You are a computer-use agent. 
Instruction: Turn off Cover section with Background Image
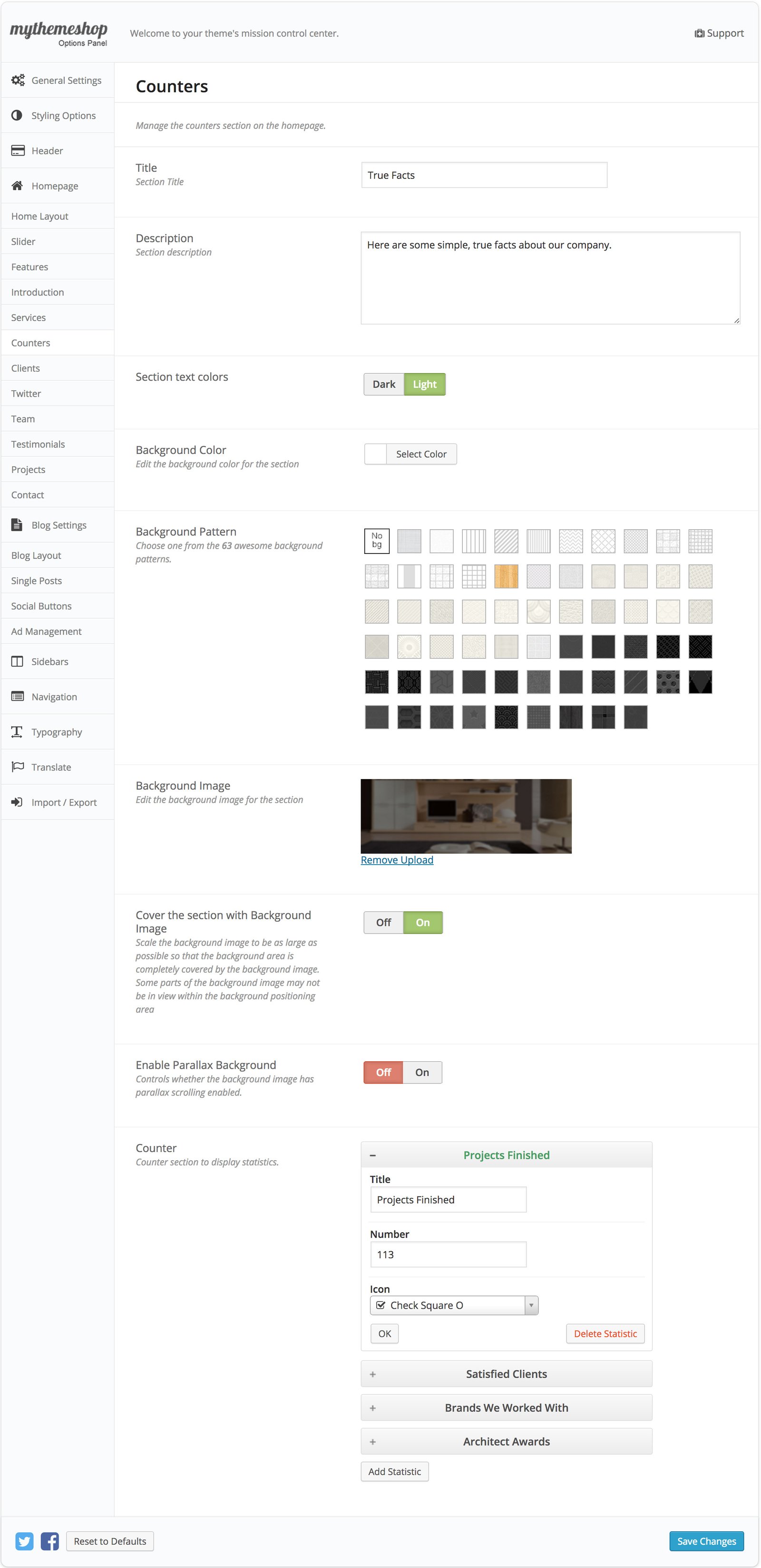383,922
